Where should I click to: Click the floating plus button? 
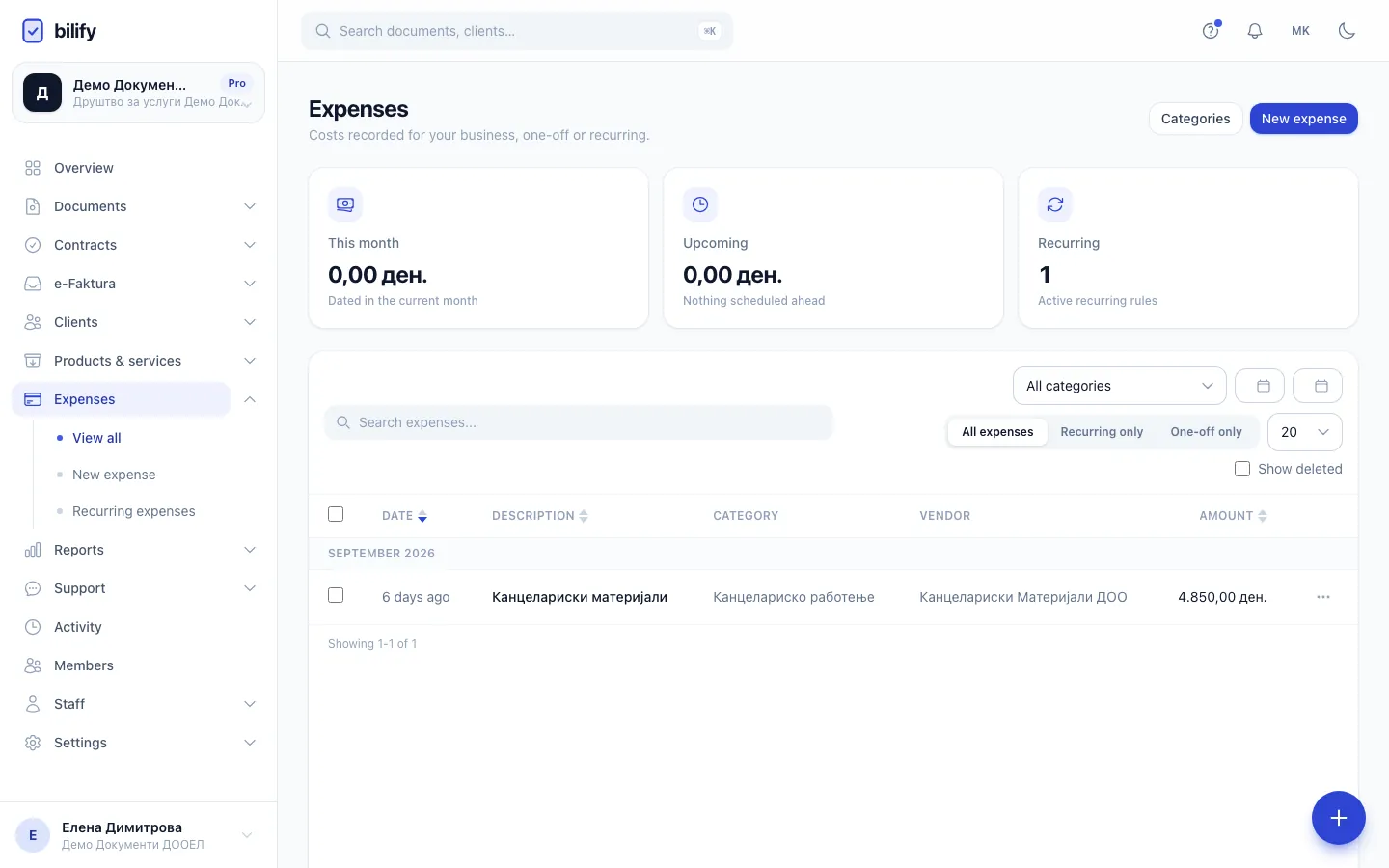[1339, 818]
